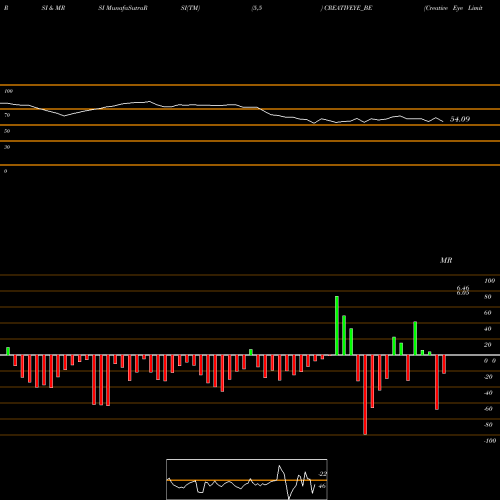The width and height of the screenshot is (500, 500).
Task: Click the 'Creative Eye Limit' company name text
Action: (453, 8)
